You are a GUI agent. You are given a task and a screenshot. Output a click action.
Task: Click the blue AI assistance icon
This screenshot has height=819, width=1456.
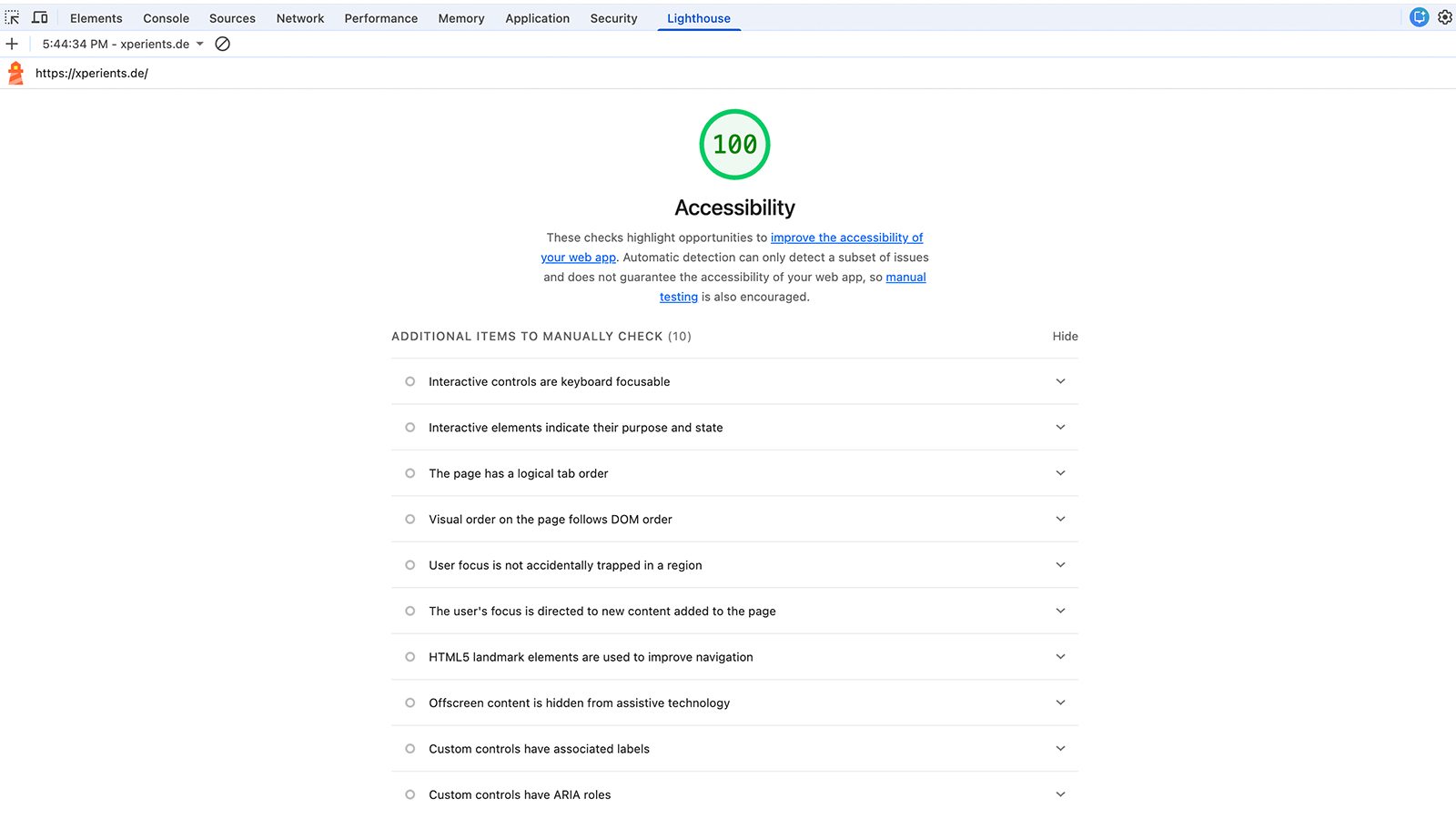pyautogui.click(x=1420, y=17)
